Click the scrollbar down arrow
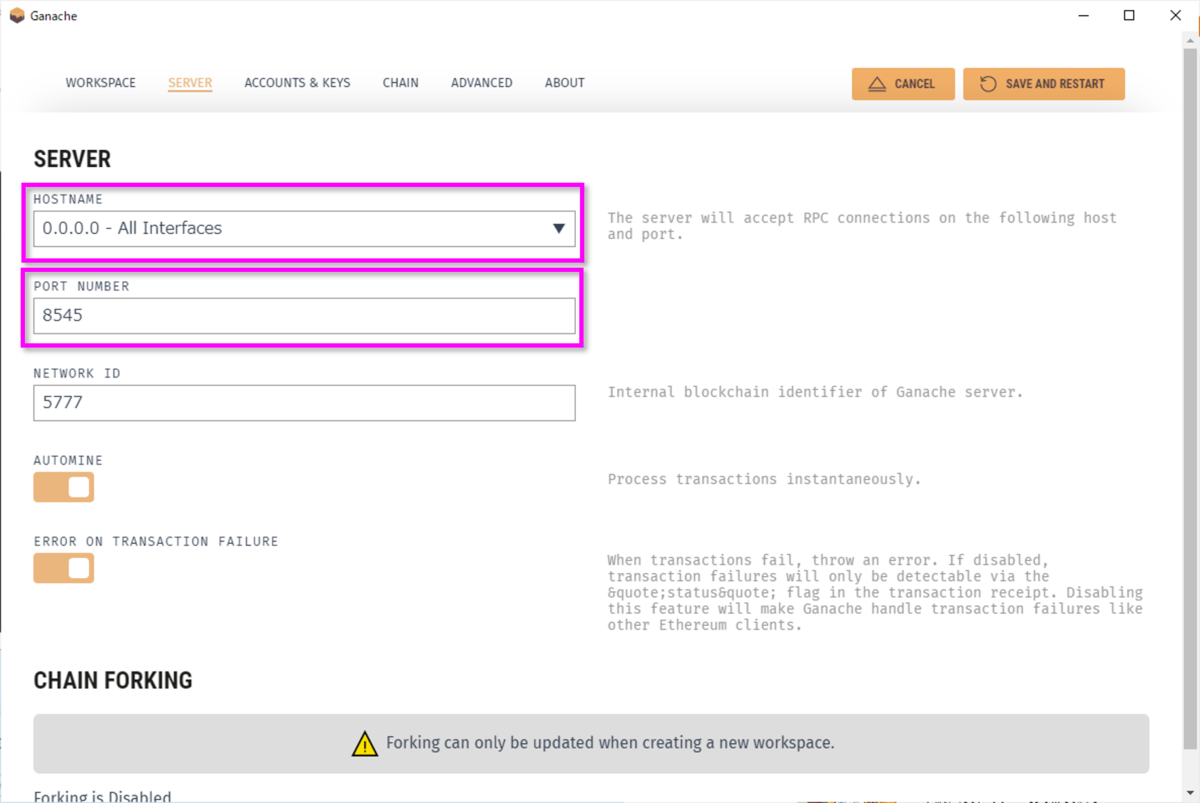1200x803 pixels. point(1190,793)
